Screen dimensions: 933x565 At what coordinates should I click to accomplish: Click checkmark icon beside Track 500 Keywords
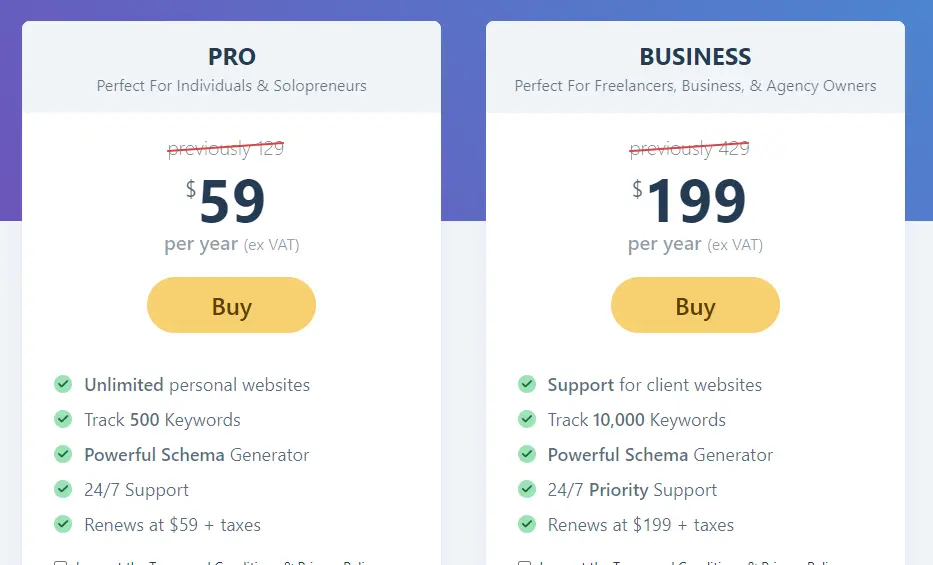[63, 419]
